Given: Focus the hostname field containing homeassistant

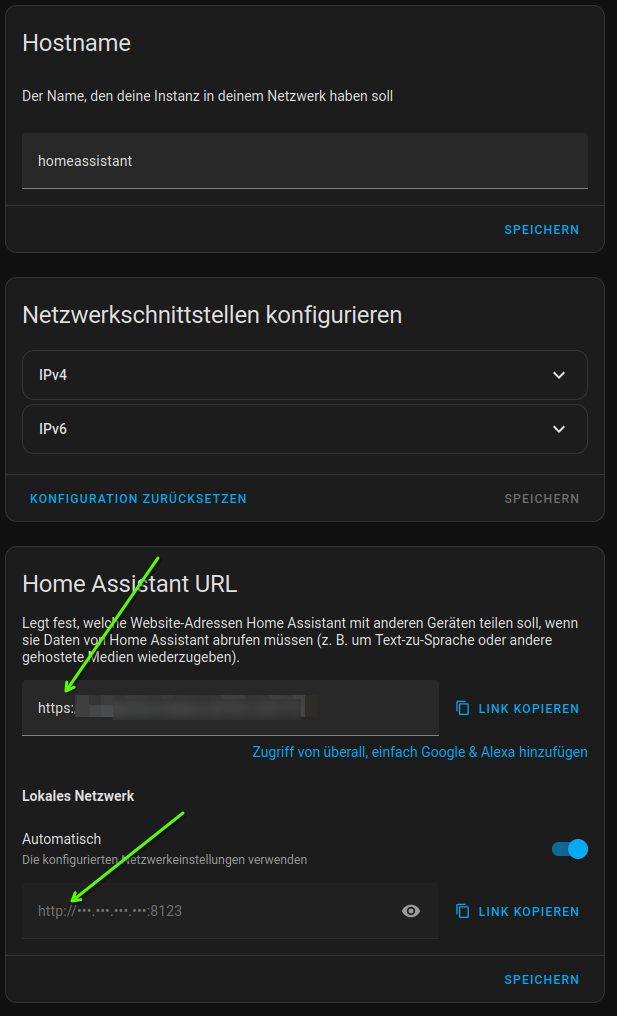Looking at the screenshot, I should [x=304, y=161].
